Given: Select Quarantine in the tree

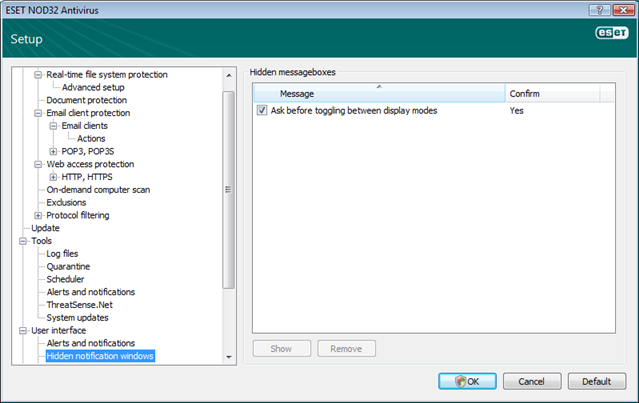Looking at the screenshot, I should (68, 266).
